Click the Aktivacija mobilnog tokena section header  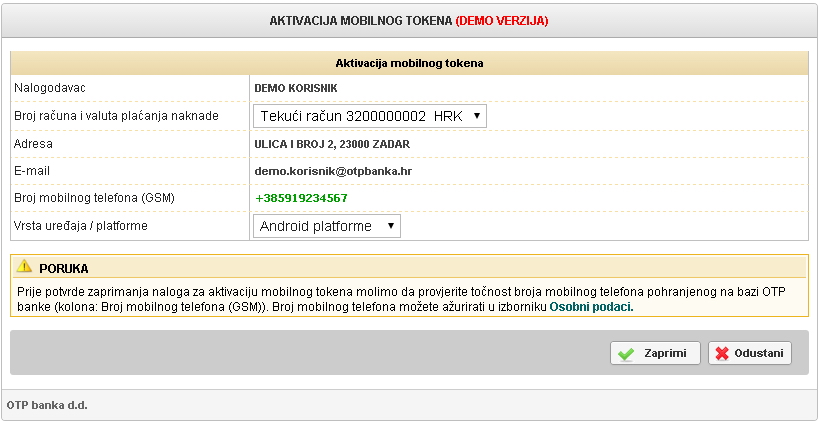(x=409, y=62)
